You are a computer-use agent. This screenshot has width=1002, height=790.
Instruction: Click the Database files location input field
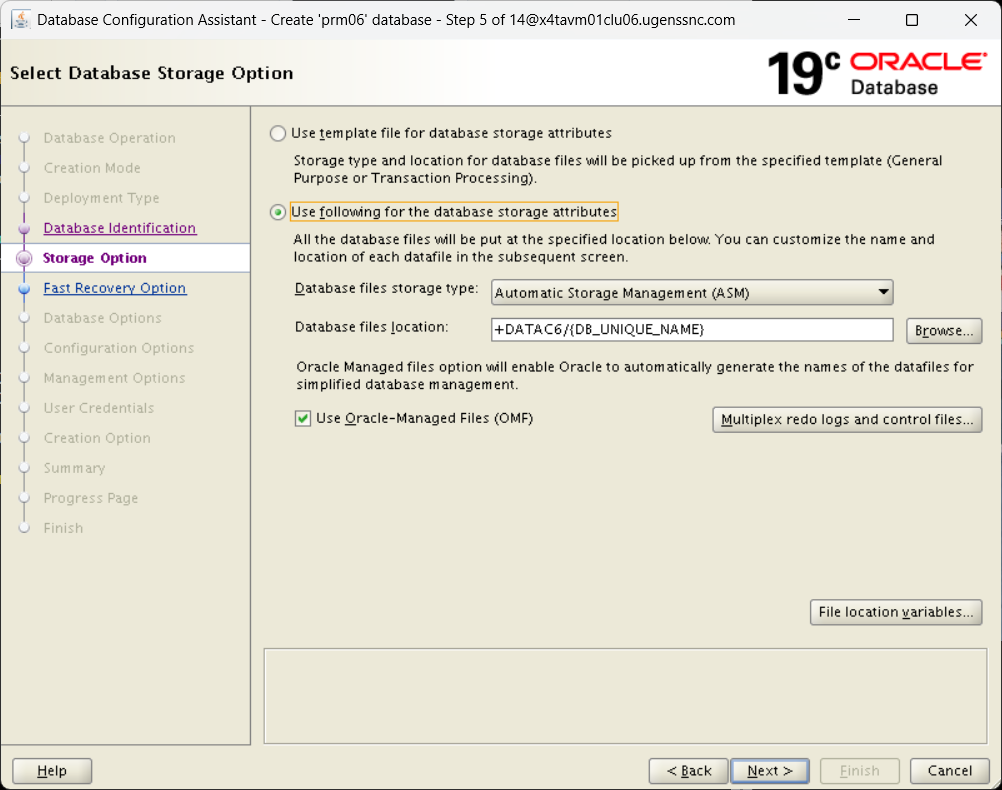point(692,330)
